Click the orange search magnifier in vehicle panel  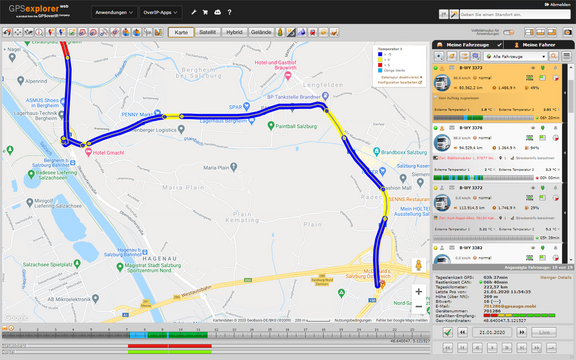tap(554, 56)
